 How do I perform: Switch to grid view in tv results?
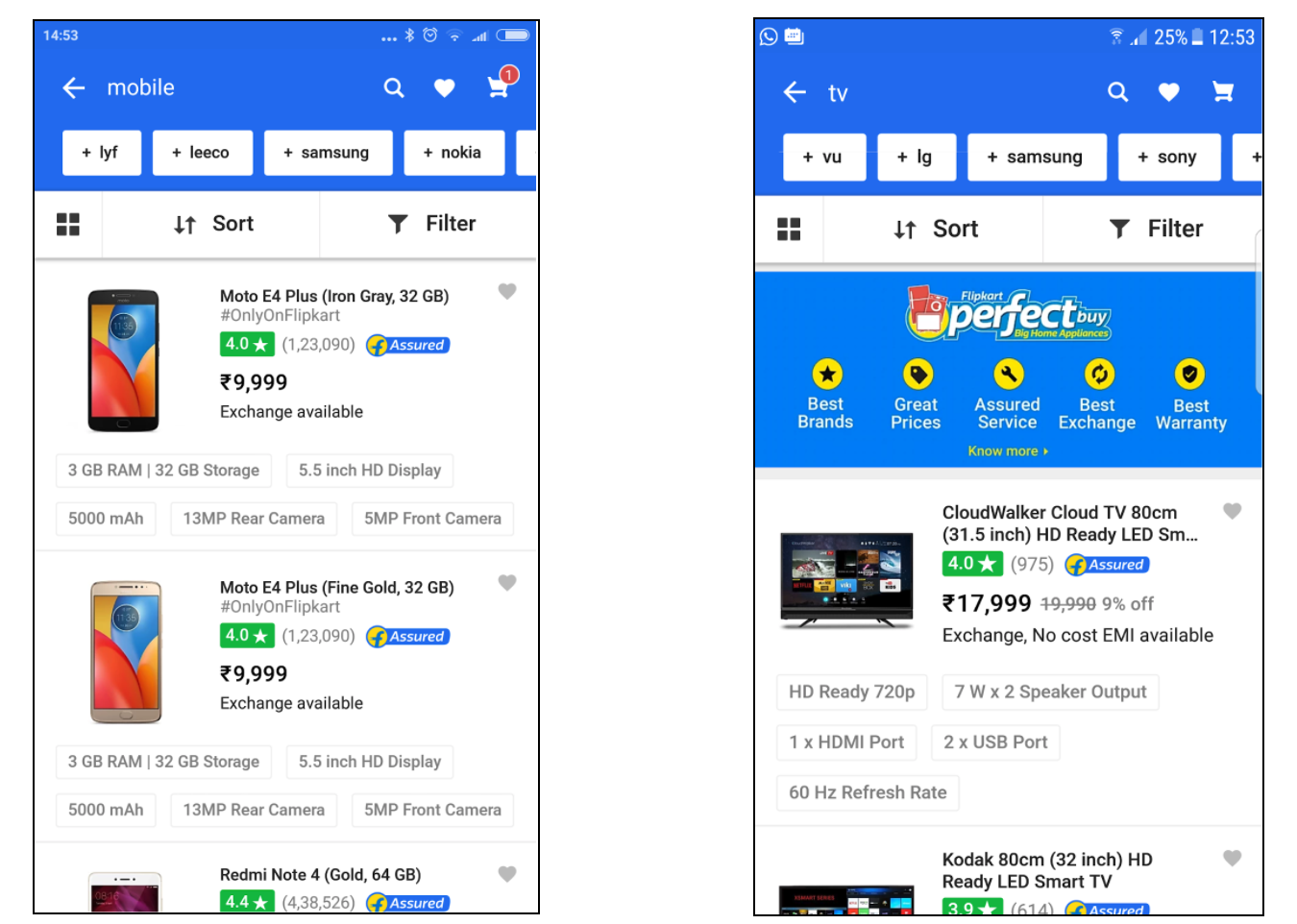coord(789,229)
